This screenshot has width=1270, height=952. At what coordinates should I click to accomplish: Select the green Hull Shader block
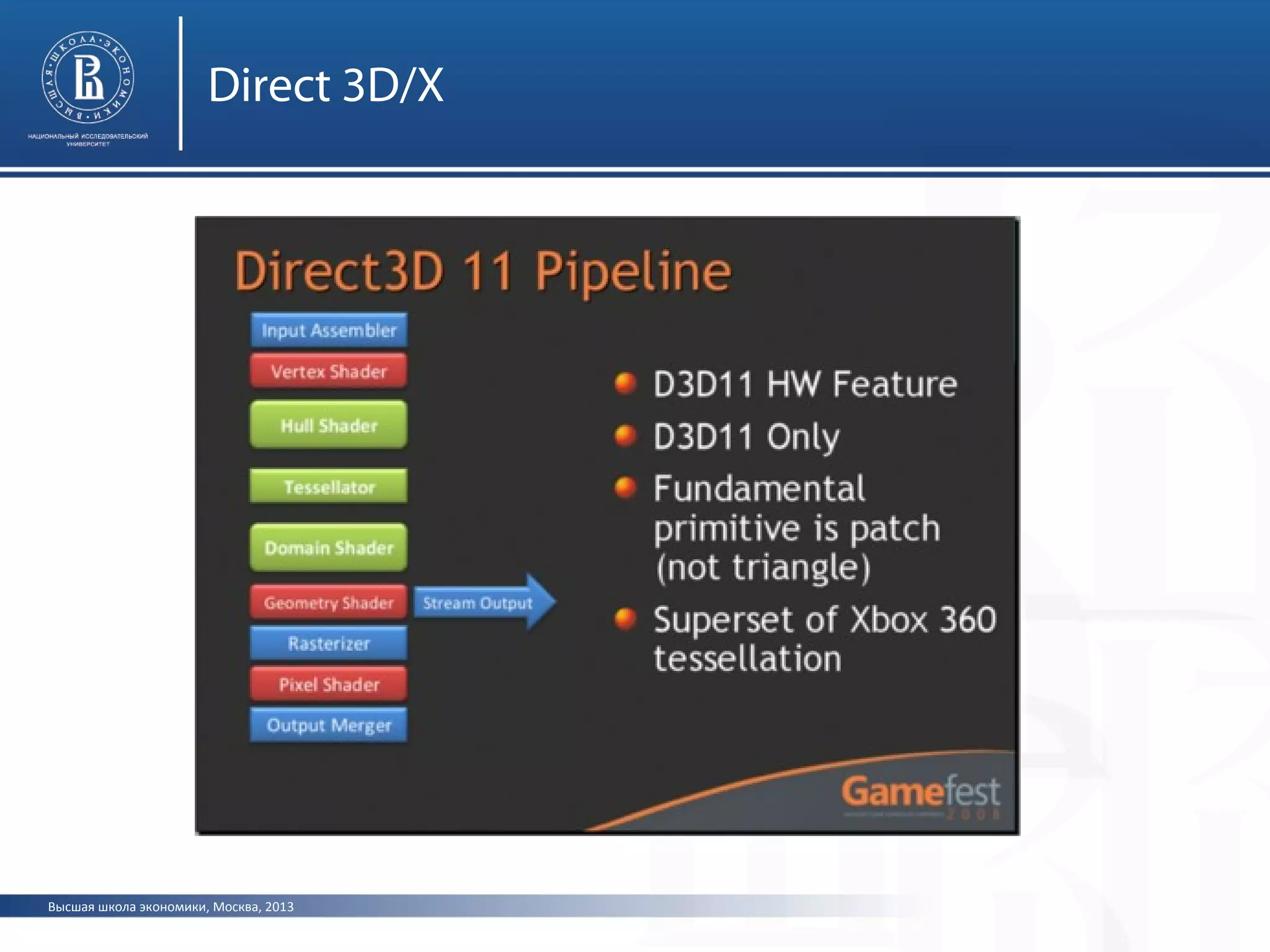coord(329,425)
